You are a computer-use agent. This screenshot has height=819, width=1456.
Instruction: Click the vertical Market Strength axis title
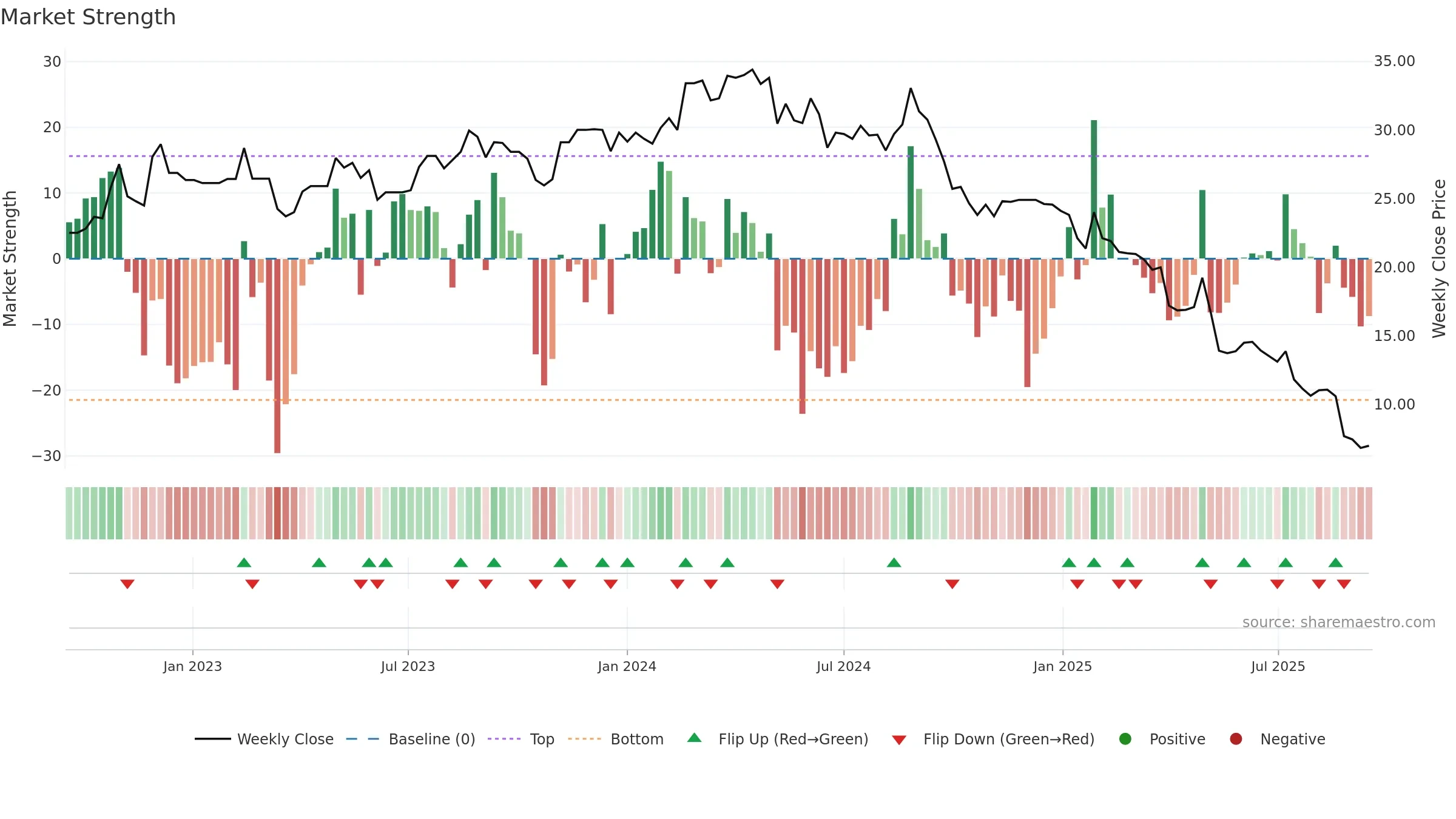[x=10, y=258]
